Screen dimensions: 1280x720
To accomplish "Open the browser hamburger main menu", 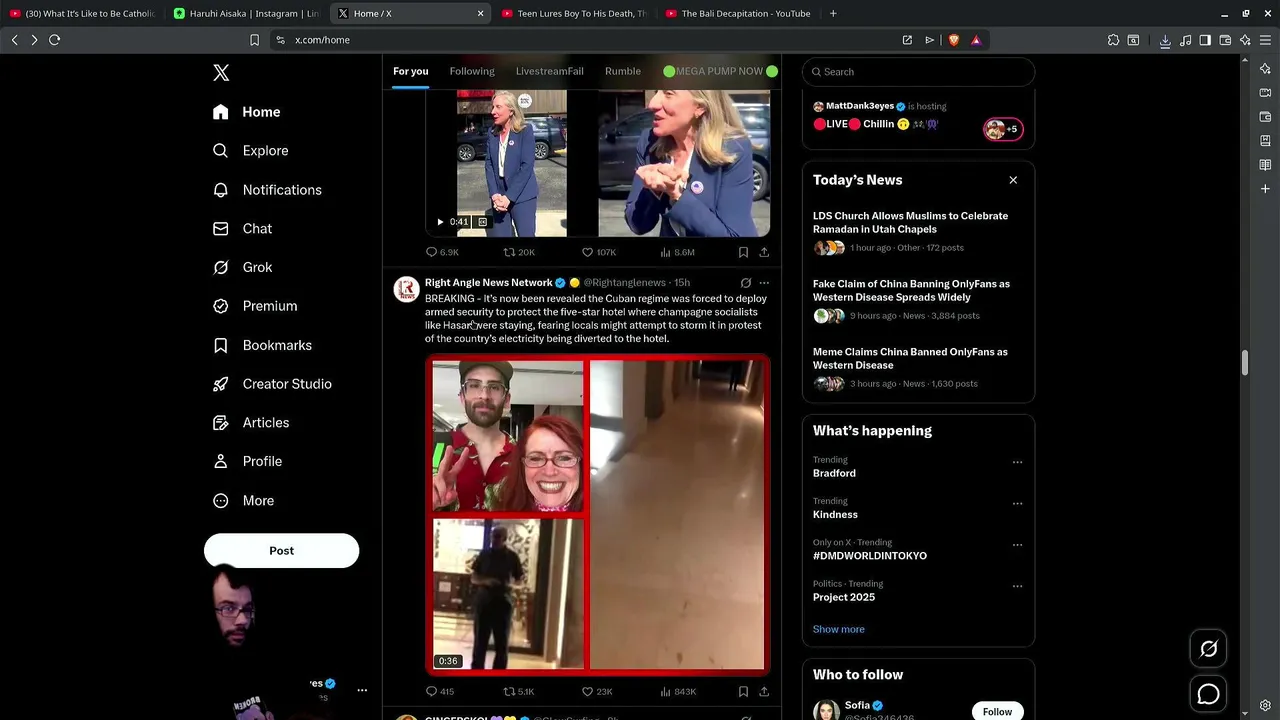I will [x=1265, y=40].
